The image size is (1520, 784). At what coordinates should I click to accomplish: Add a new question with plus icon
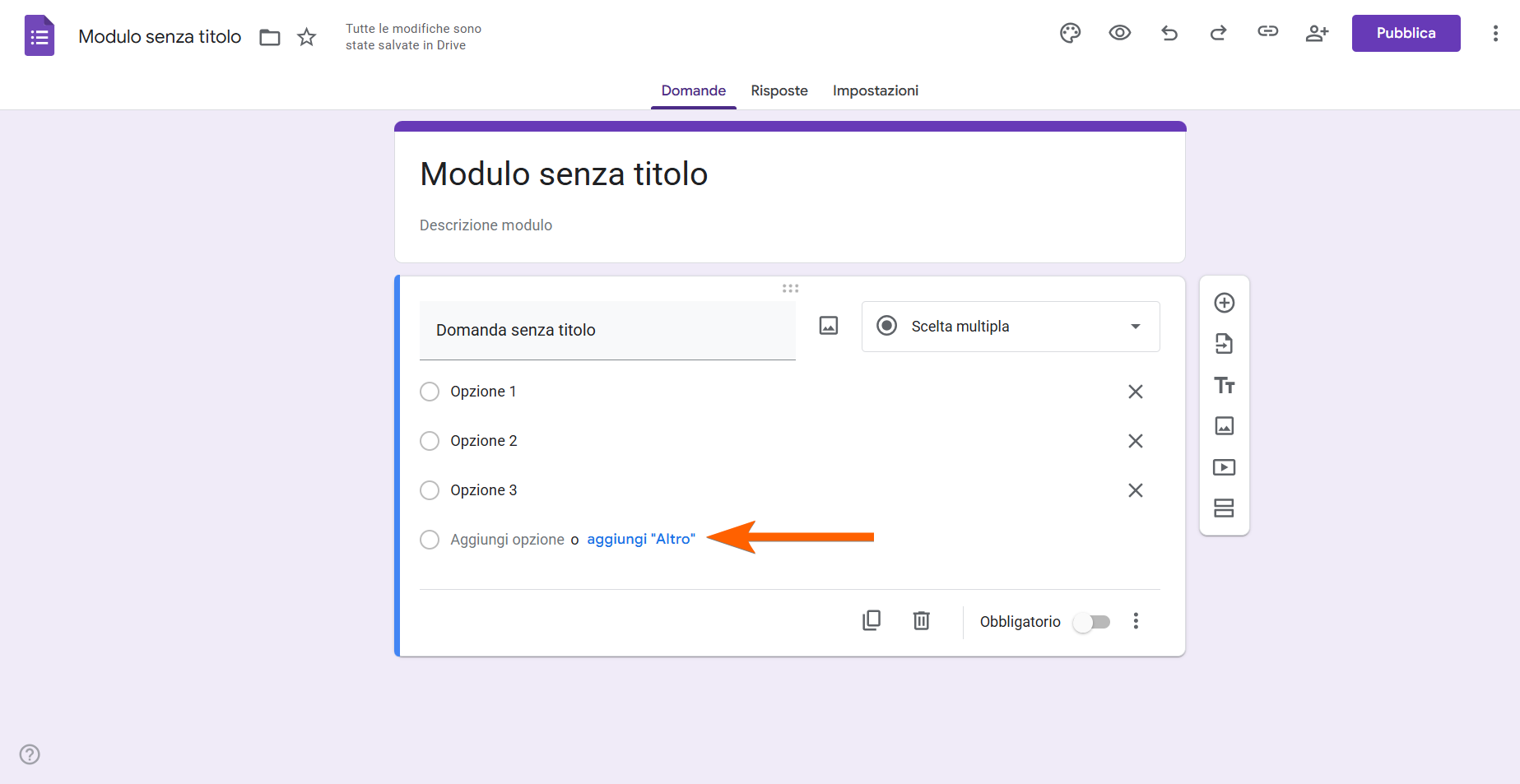(1225, 303)
